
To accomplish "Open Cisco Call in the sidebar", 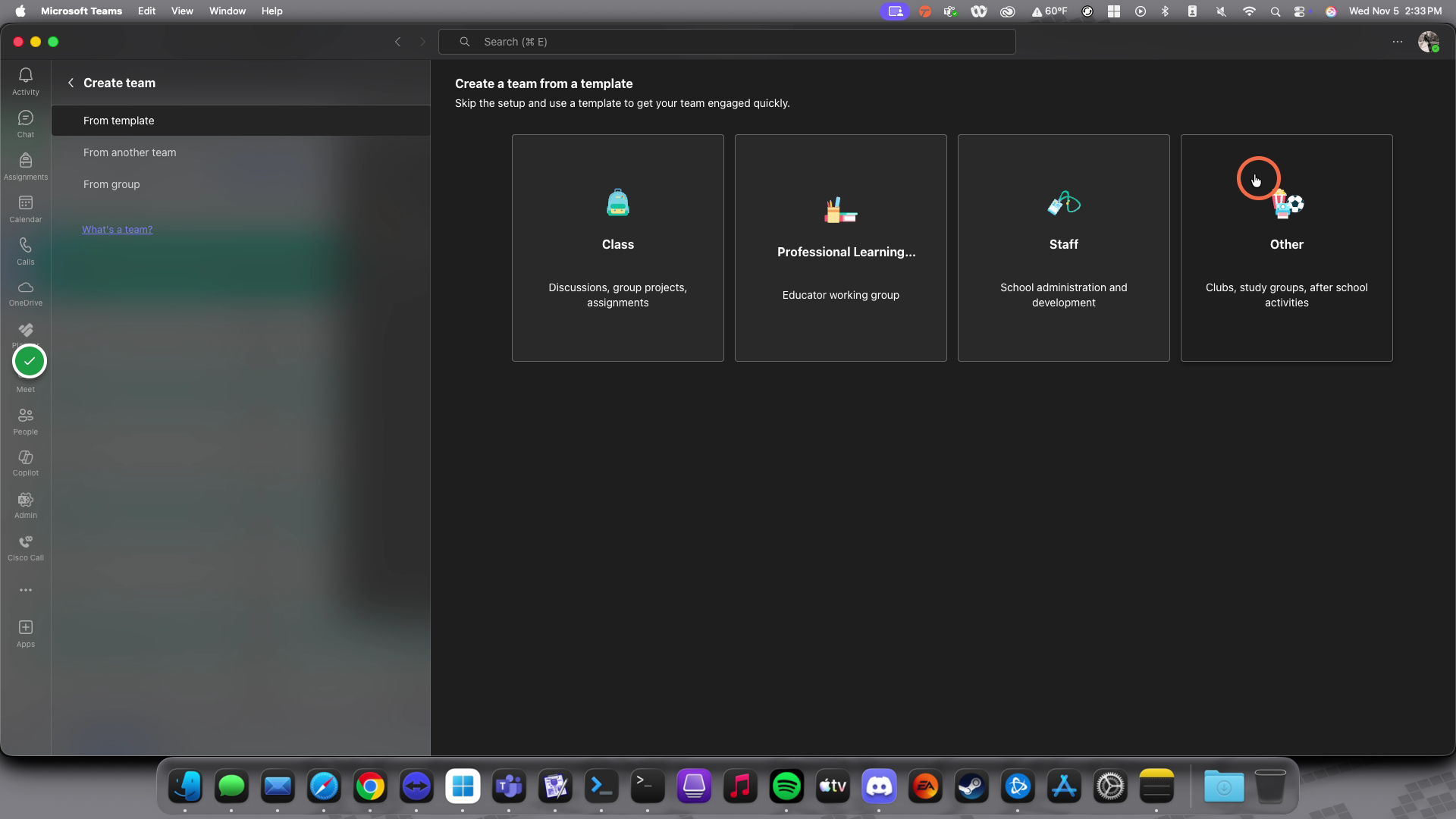I will click(x=26, y=548).
